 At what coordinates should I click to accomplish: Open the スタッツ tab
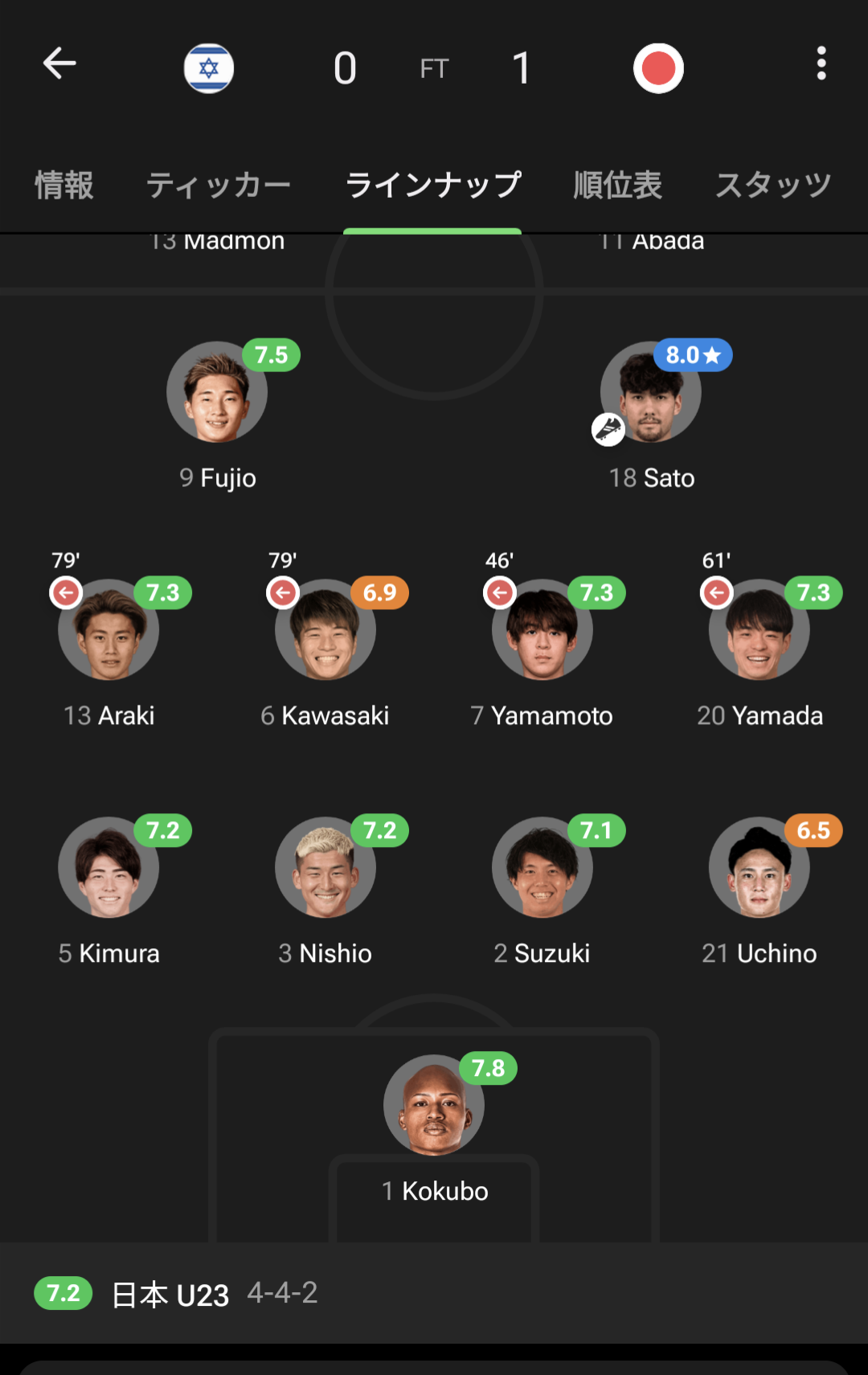pos(773,185)
